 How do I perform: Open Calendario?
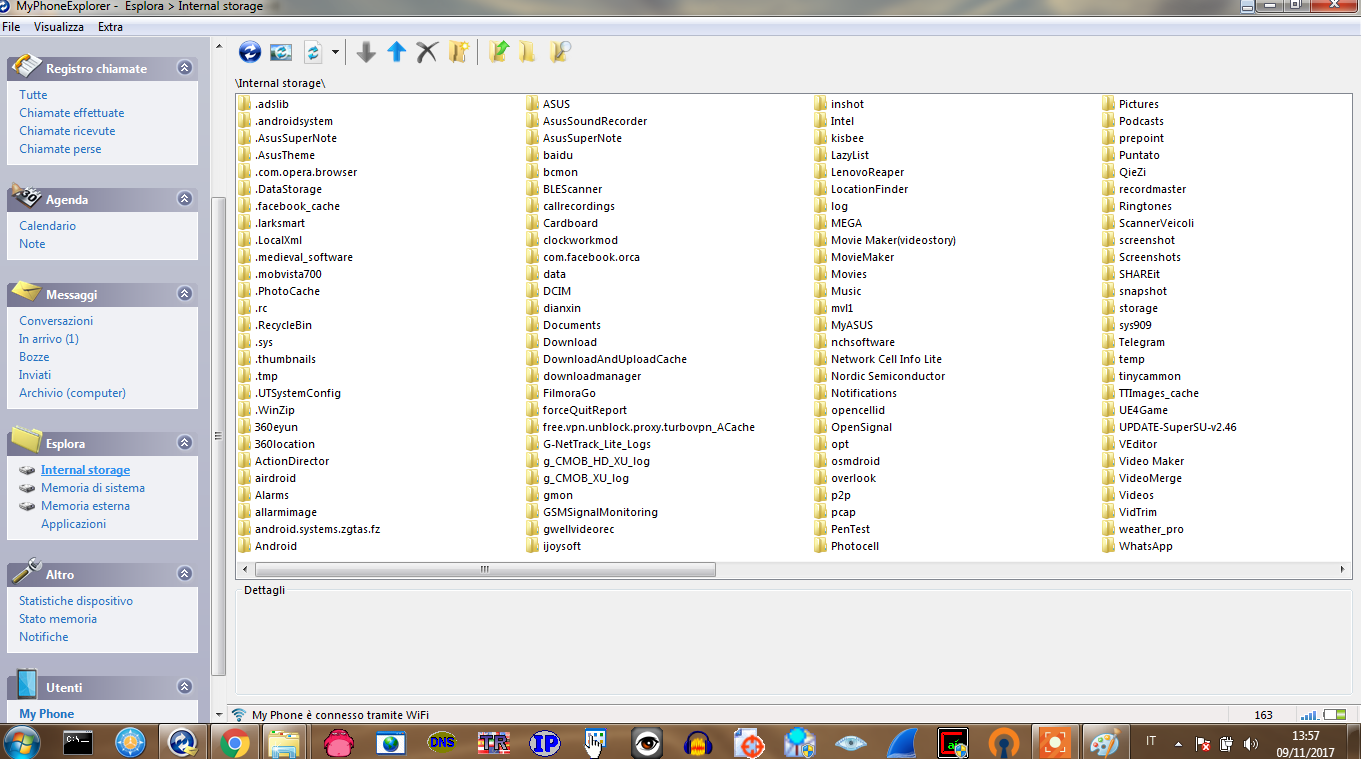[47, 226]
